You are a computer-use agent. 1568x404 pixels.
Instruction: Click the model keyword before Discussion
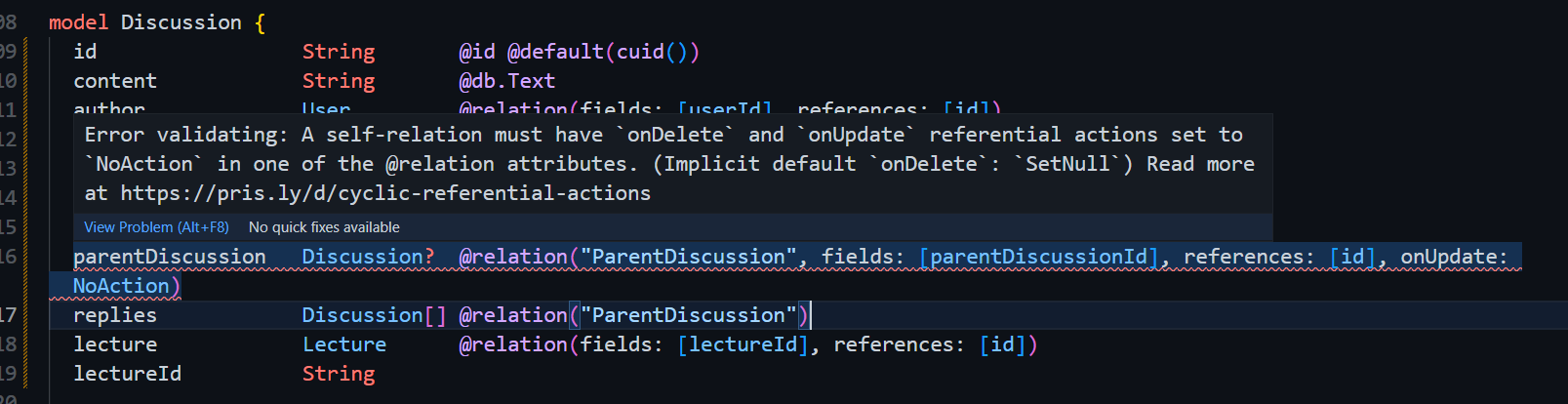click(78, 22)
